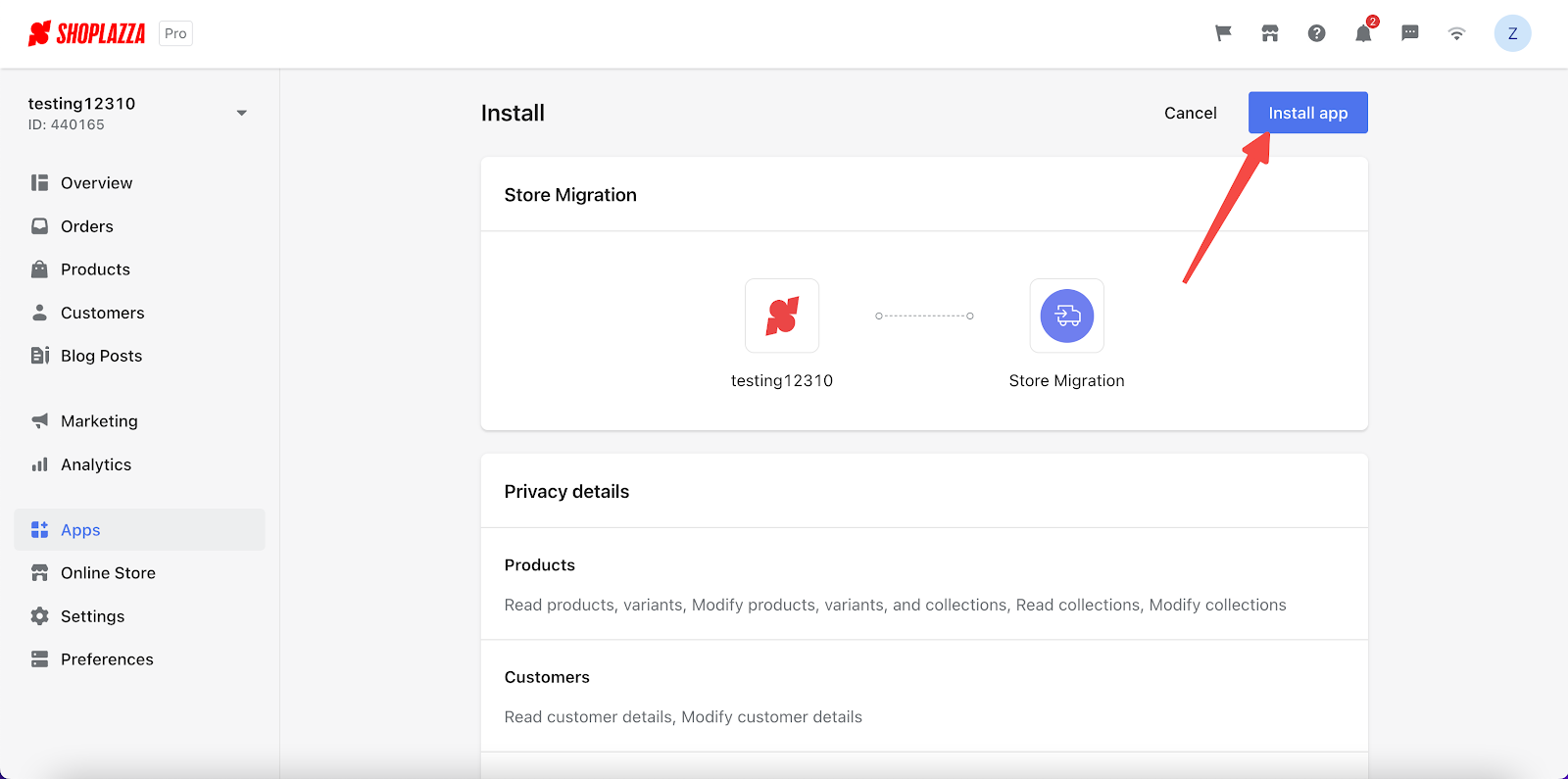1568x779 pixels.
Task: Click the Shoplazza logo
Action: pyautogui.click(x=86, y=33)
